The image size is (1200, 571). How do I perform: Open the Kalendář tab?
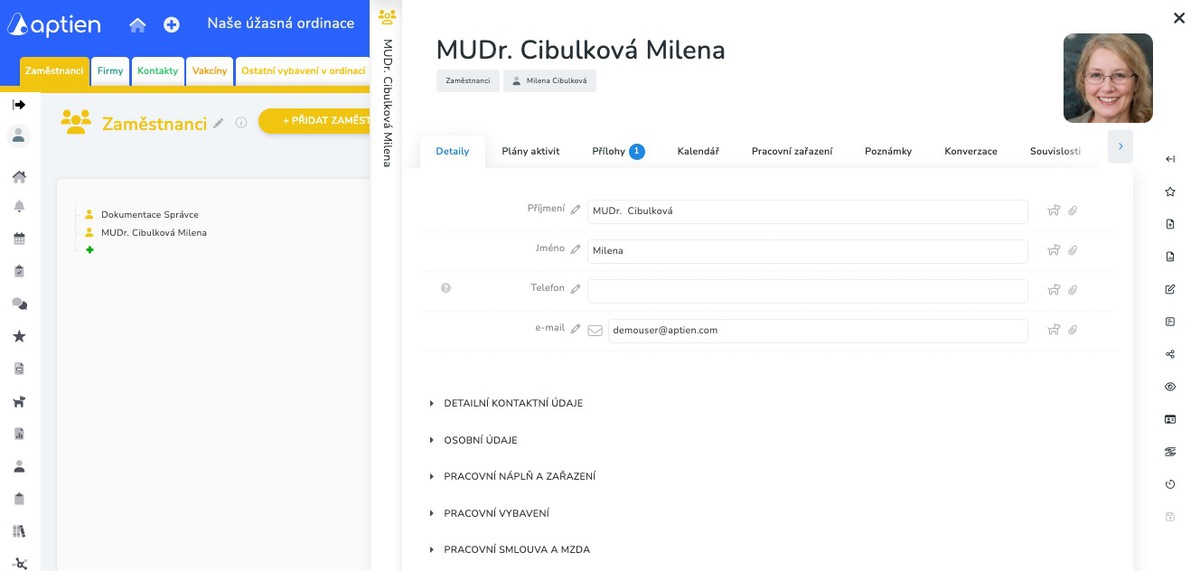[698, 151]
